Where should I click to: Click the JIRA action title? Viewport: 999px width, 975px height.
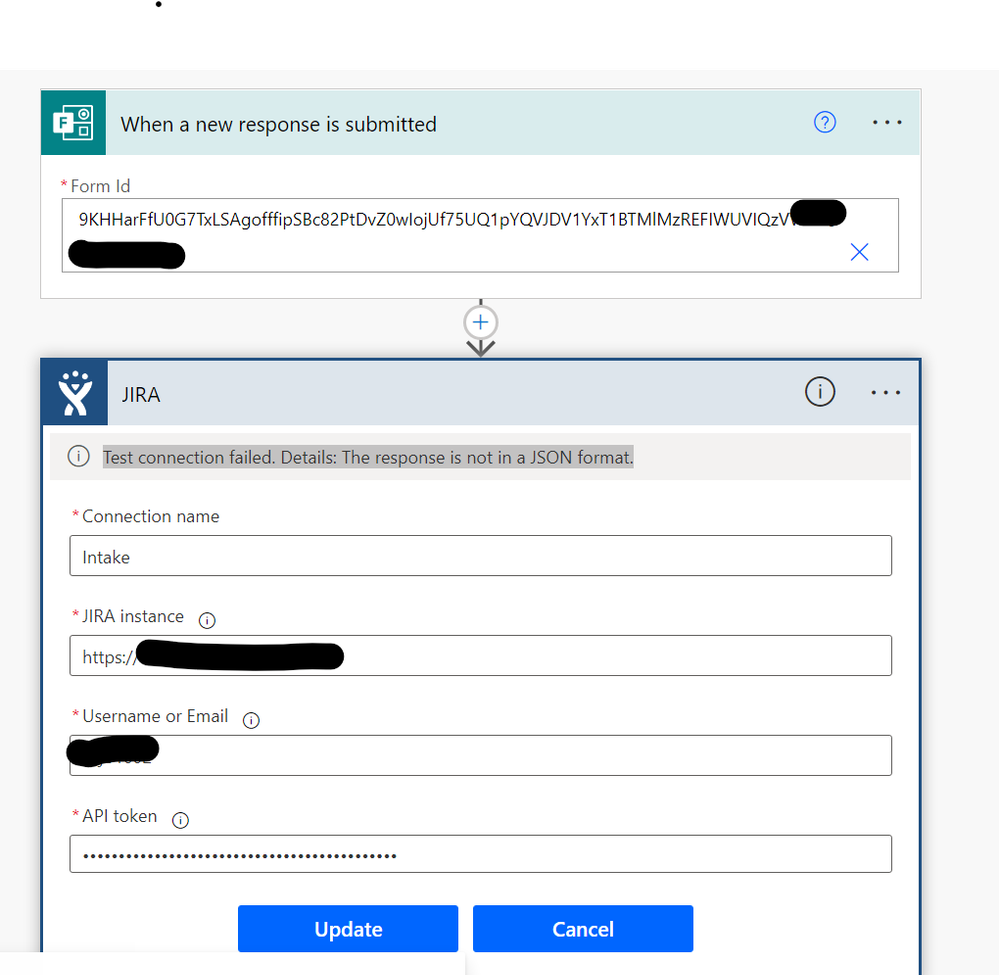pos(141,394)
